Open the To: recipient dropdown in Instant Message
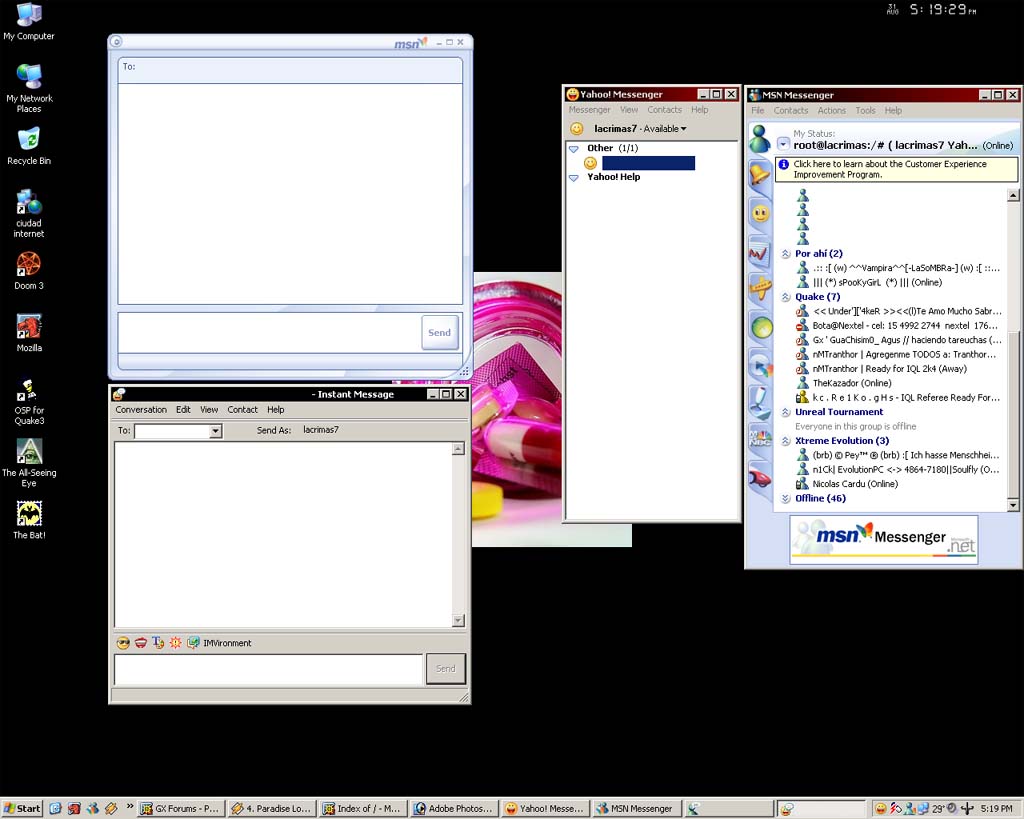 (215, 431)
